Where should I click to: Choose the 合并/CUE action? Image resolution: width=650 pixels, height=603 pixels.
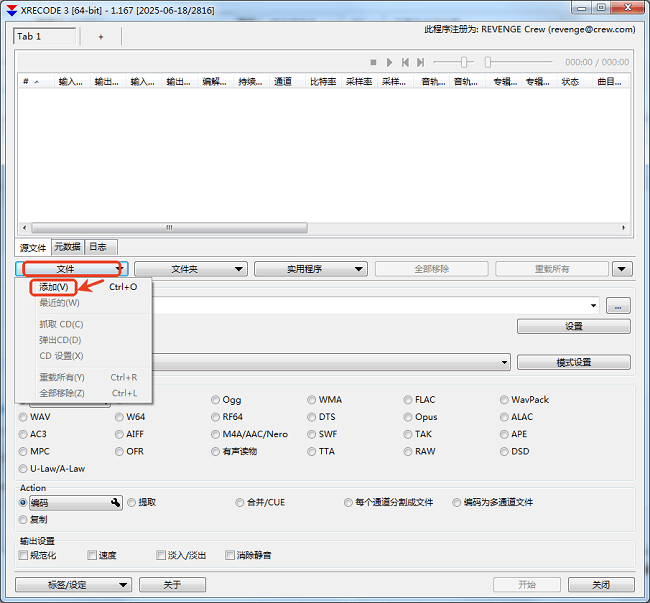pos(260,502)
